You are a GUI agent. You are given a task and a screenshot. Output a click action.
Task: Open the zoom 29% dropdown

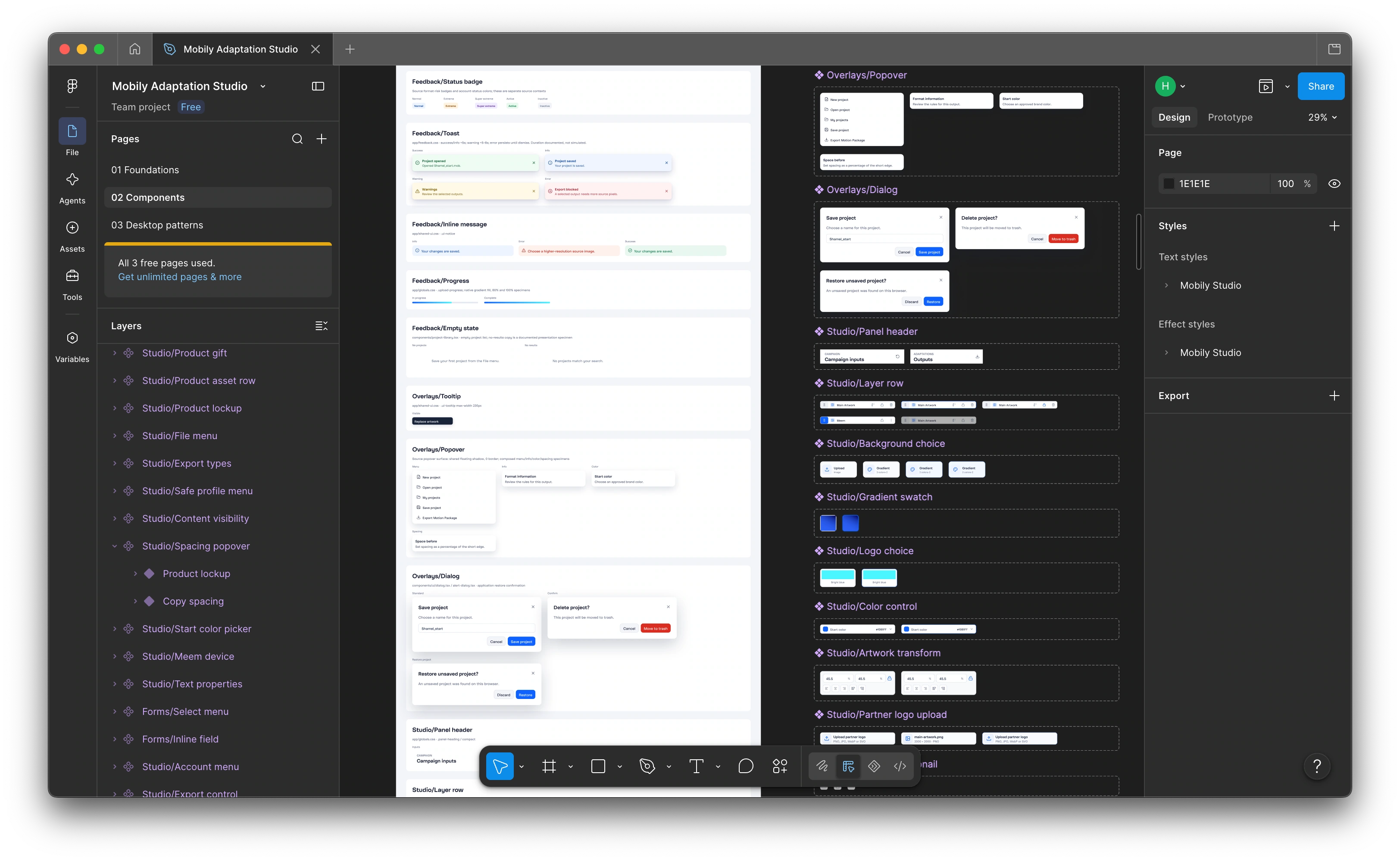1322,117
